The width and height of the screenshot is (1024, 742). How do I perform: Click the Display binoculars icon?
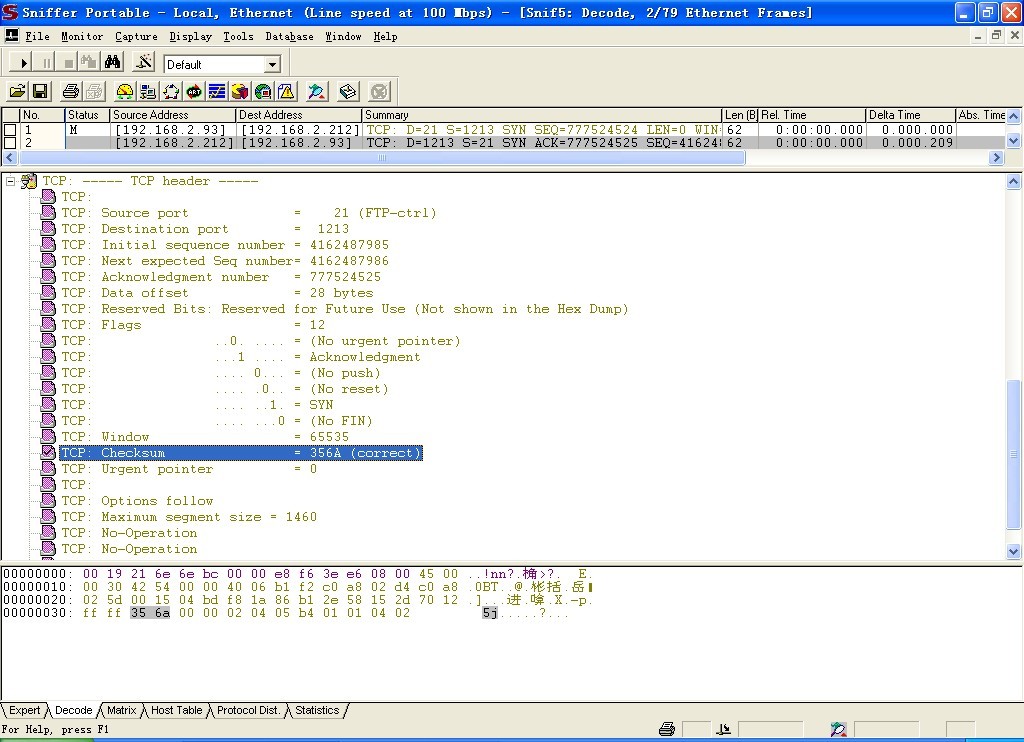tap(112, 63)
